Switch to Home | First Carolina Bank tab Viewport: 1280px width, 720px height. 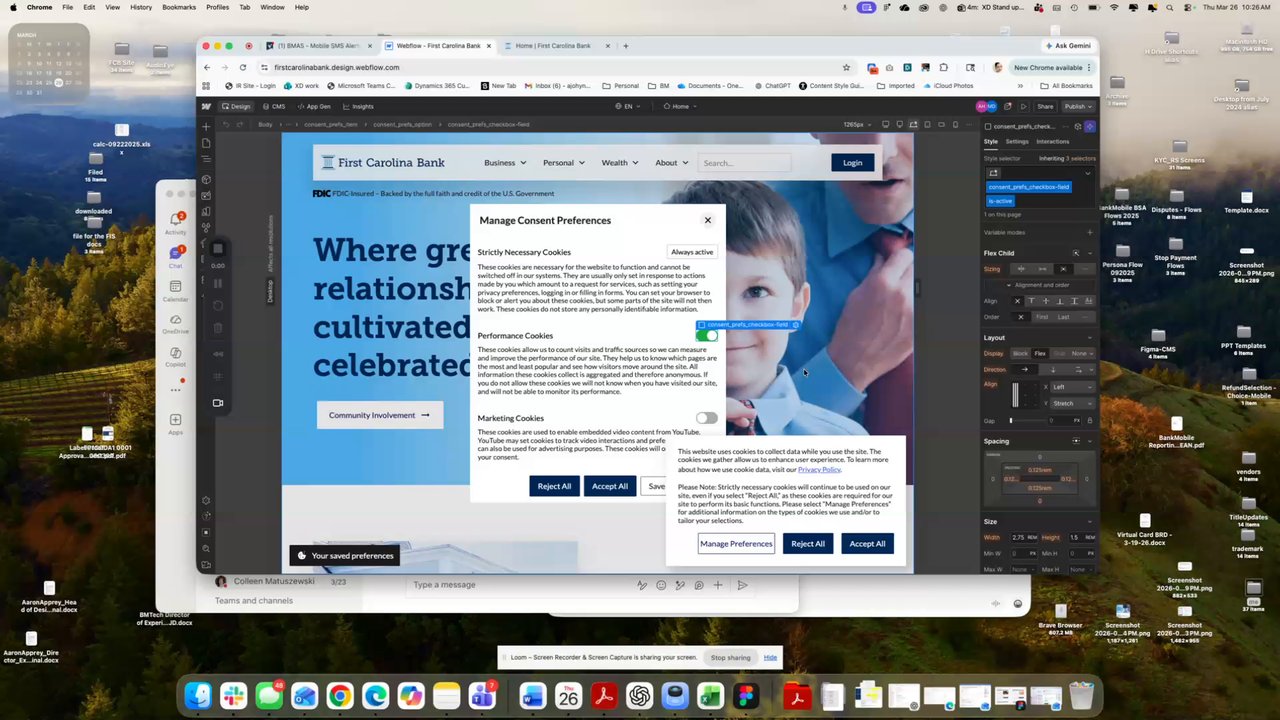[x=552, y=45]
